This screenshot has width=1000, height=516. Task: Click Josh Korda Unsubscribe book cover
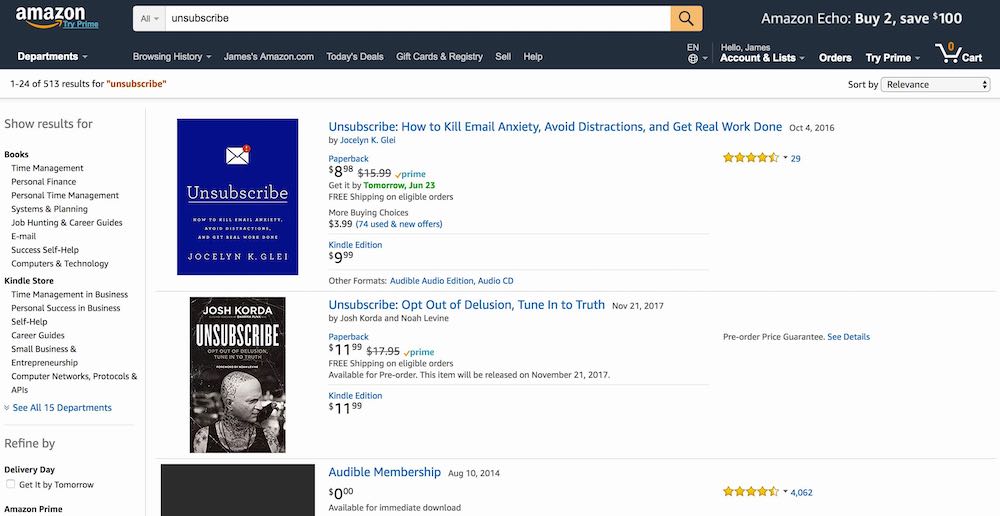pyautogui.click(x=237, y=374)
